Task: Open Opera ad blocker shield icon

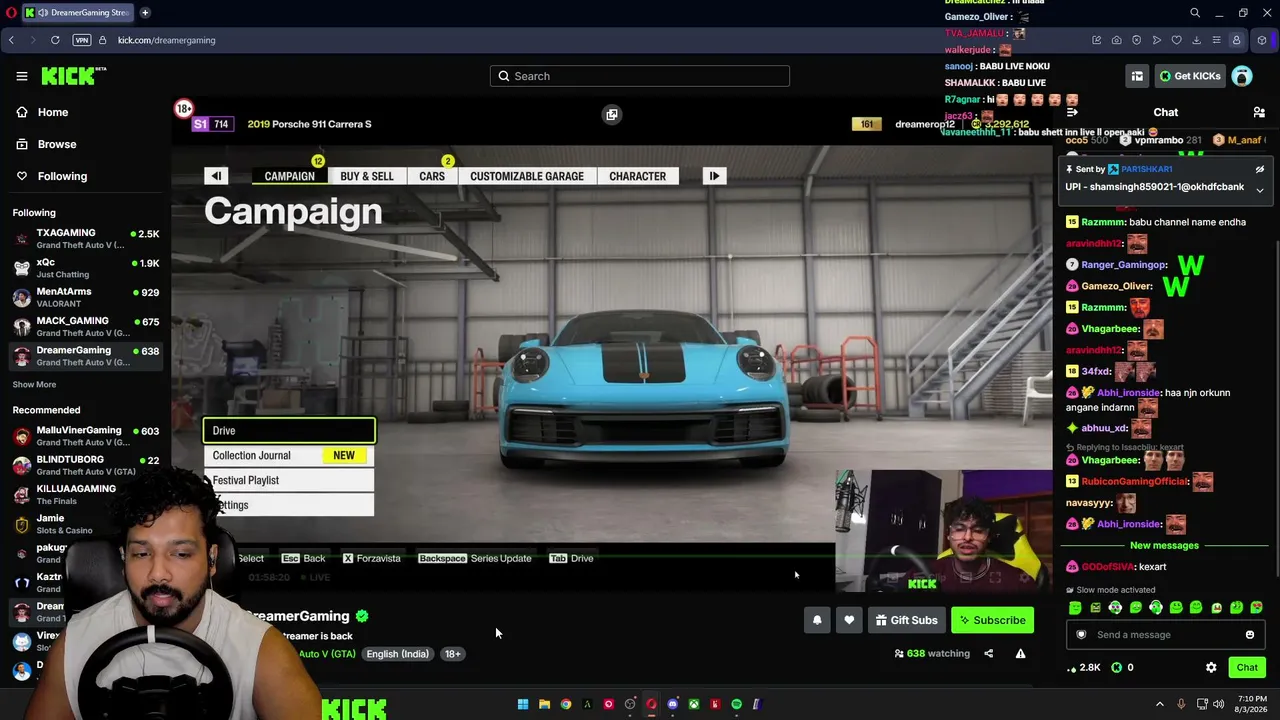Action: [1136, 40]
